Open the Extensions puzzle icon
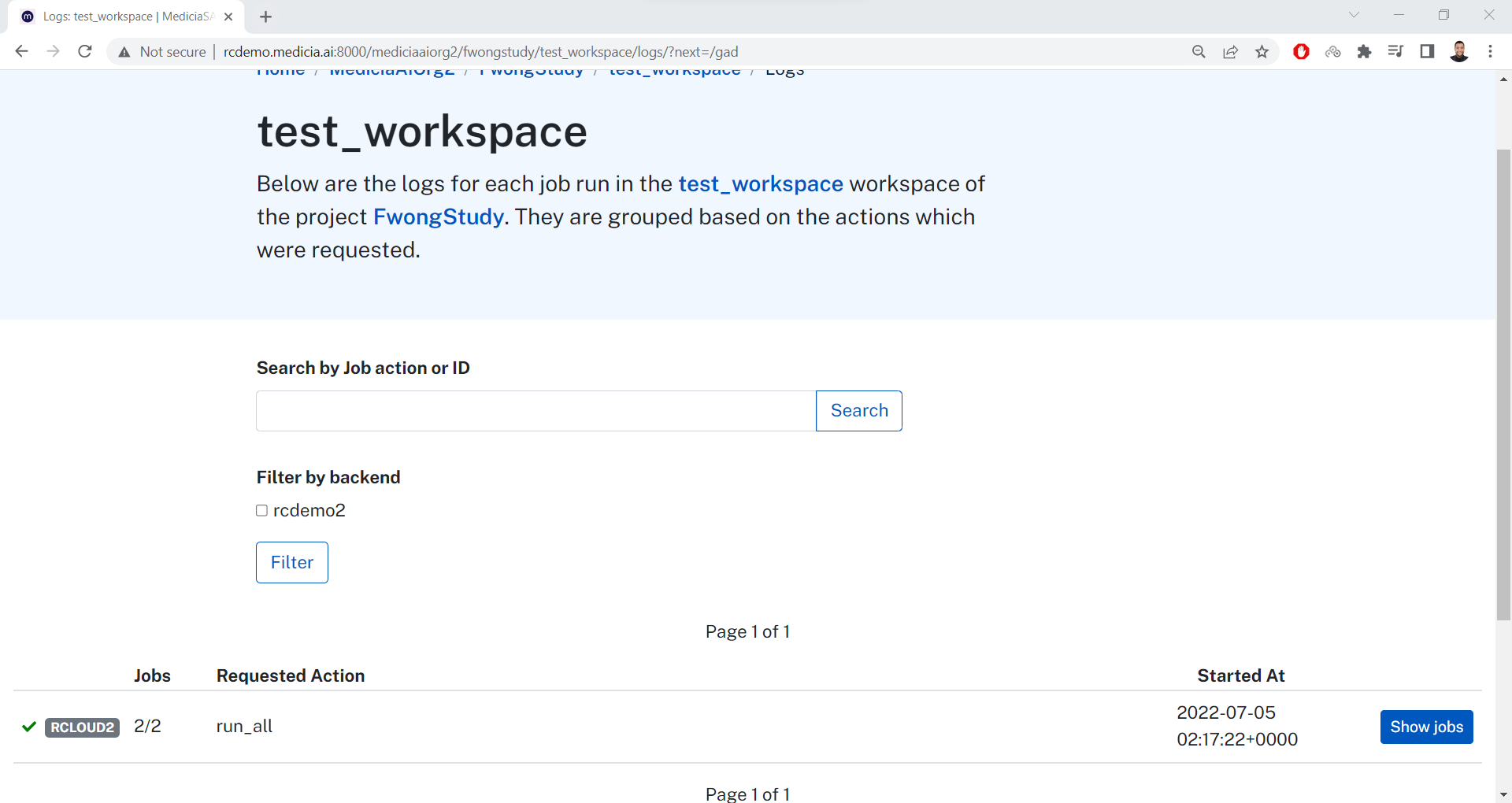Screen dimensions: 1512x803 [x=1364, y=51]
